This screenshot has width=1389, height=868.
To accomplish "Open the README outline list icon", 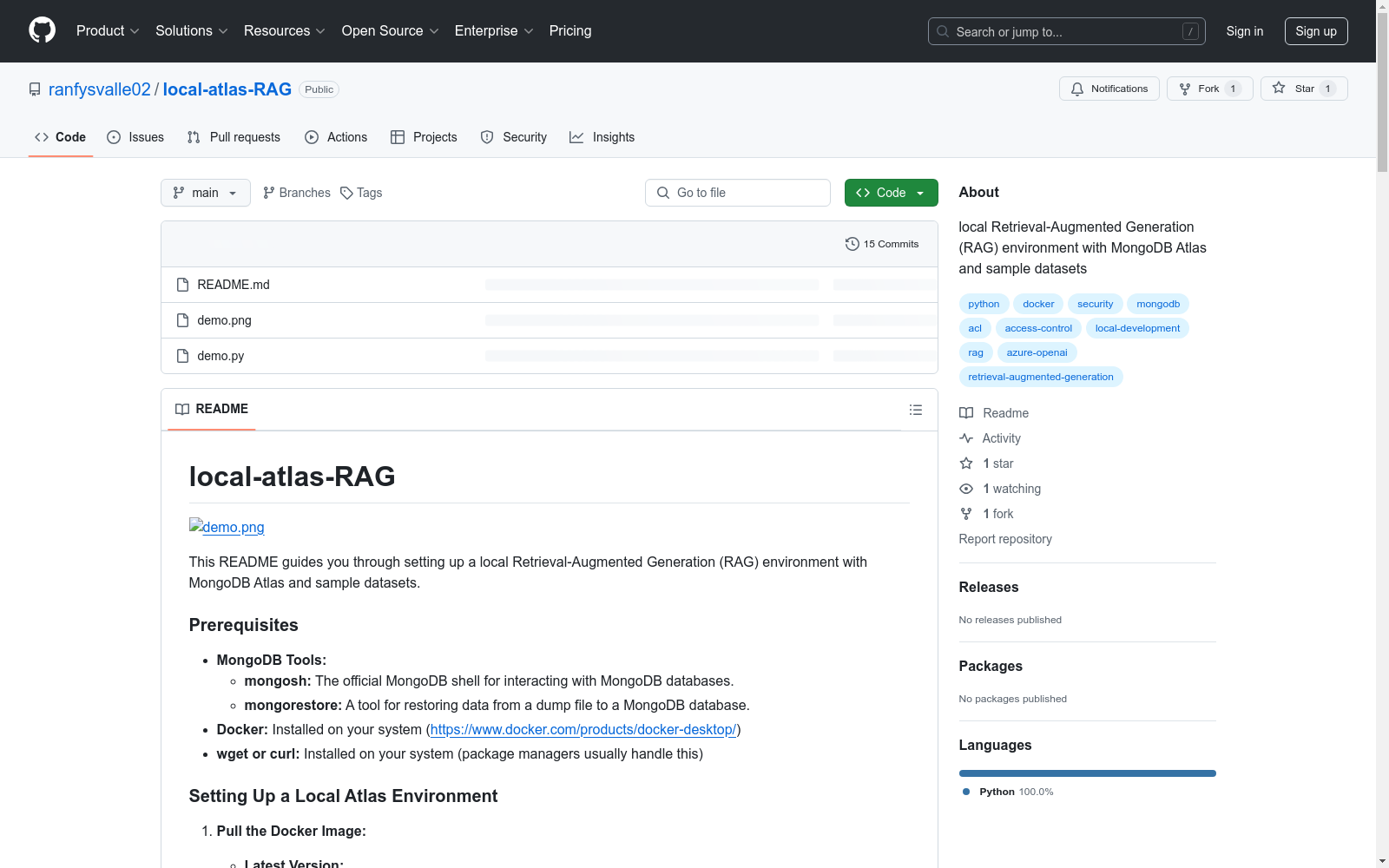I will [916, 410].
